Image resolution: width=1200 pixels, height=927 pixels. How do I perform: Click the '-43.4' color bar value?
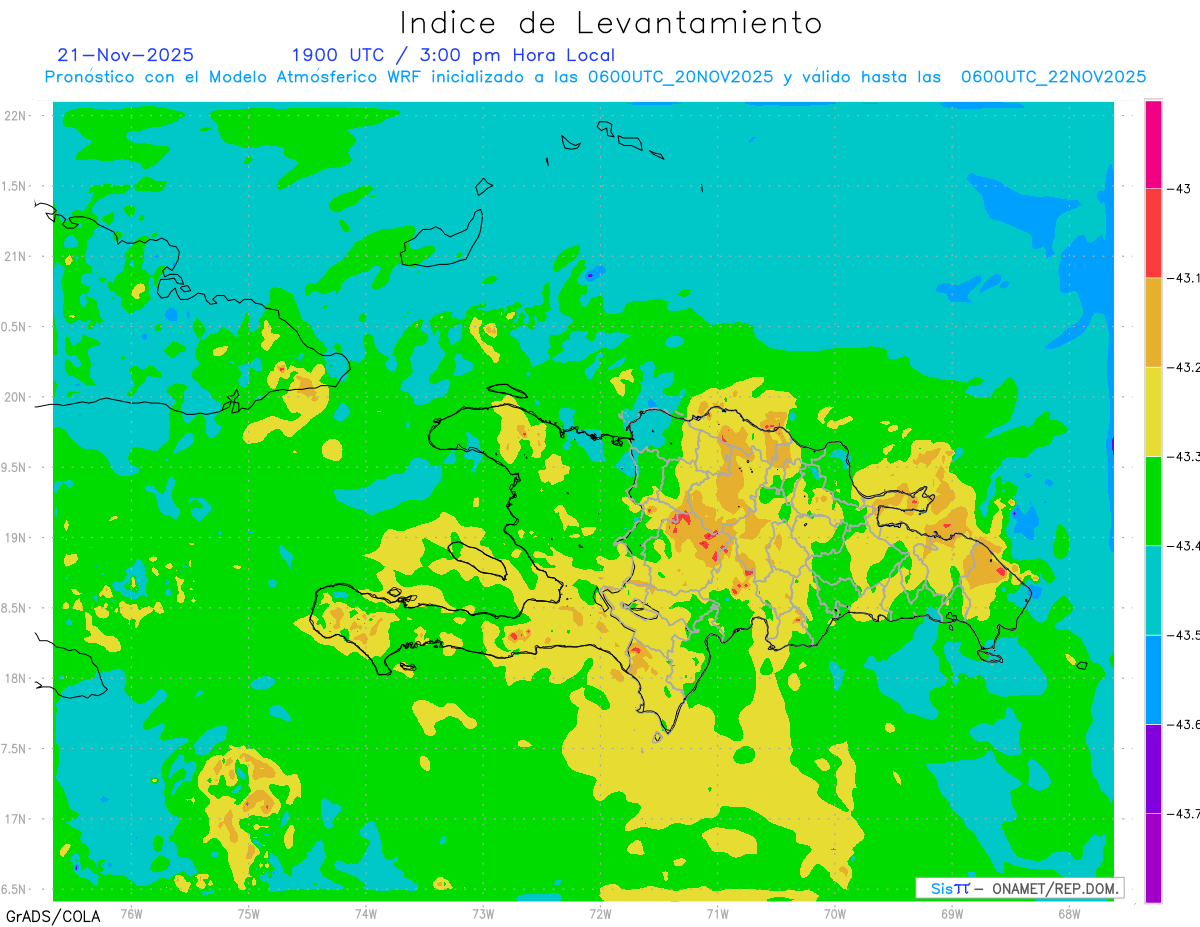(x=1184, y=545)
